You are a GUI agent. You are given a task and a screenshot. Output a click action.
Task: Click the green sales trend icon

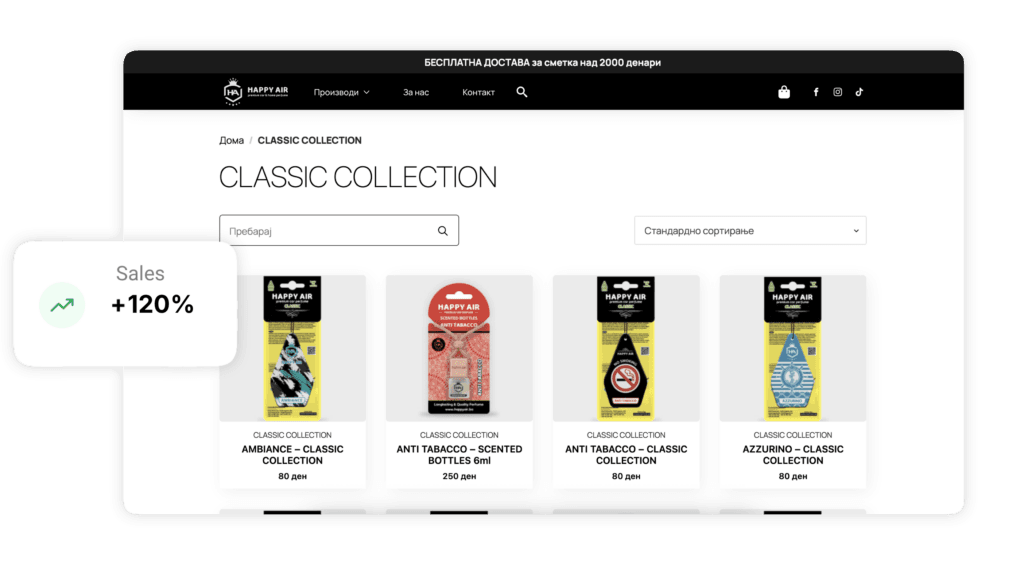63,305
